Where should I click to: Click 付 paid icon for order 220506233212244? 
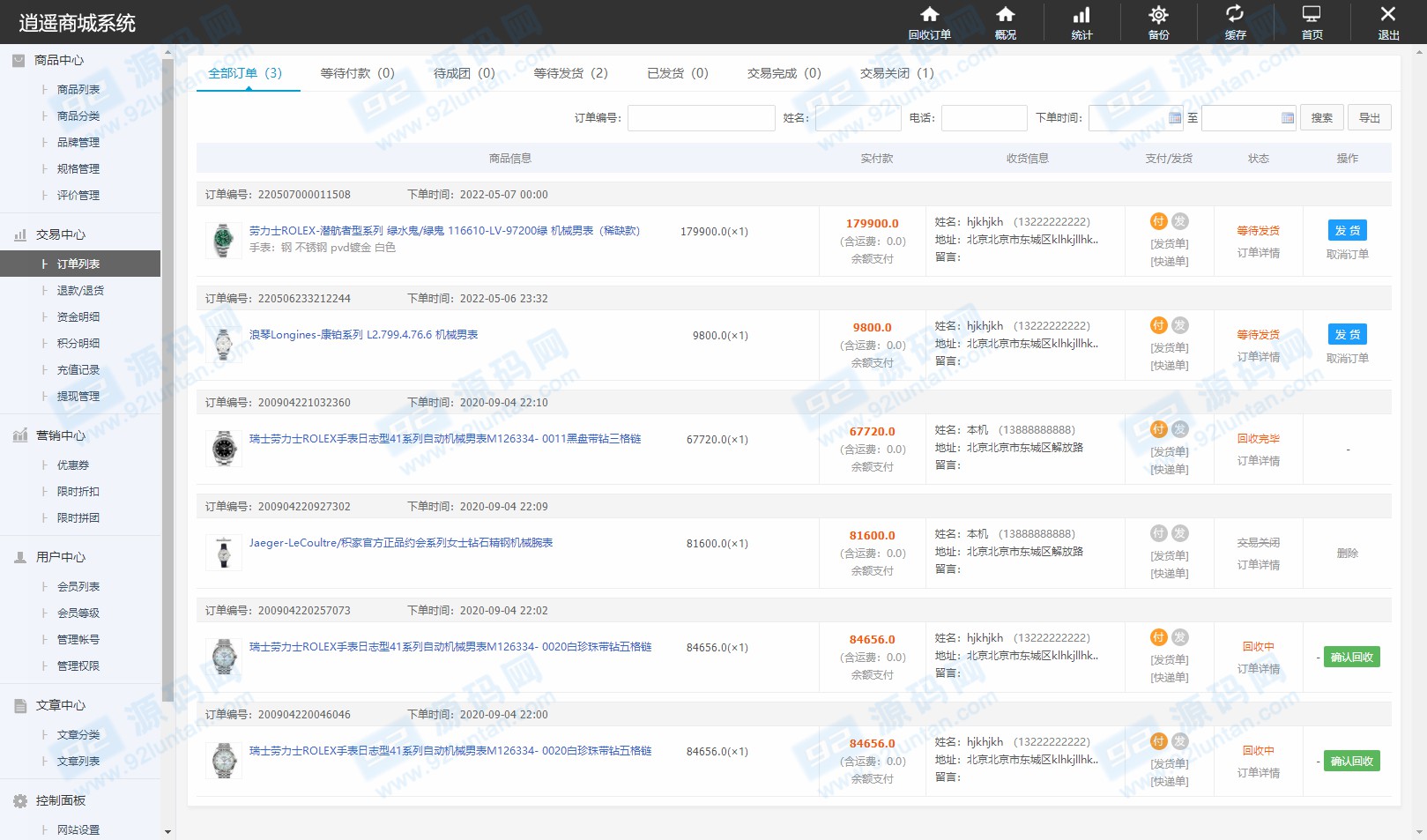[x=1159, y=325]
